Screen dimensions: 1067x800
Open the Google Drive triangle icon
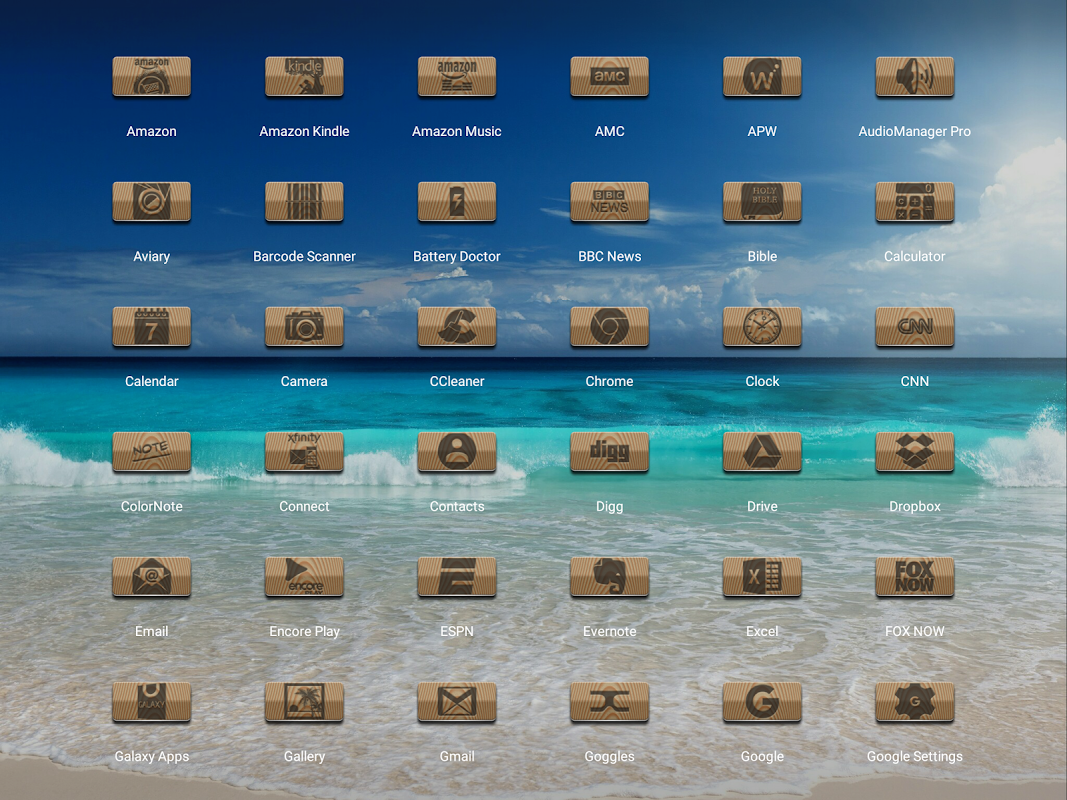point(762,452)
